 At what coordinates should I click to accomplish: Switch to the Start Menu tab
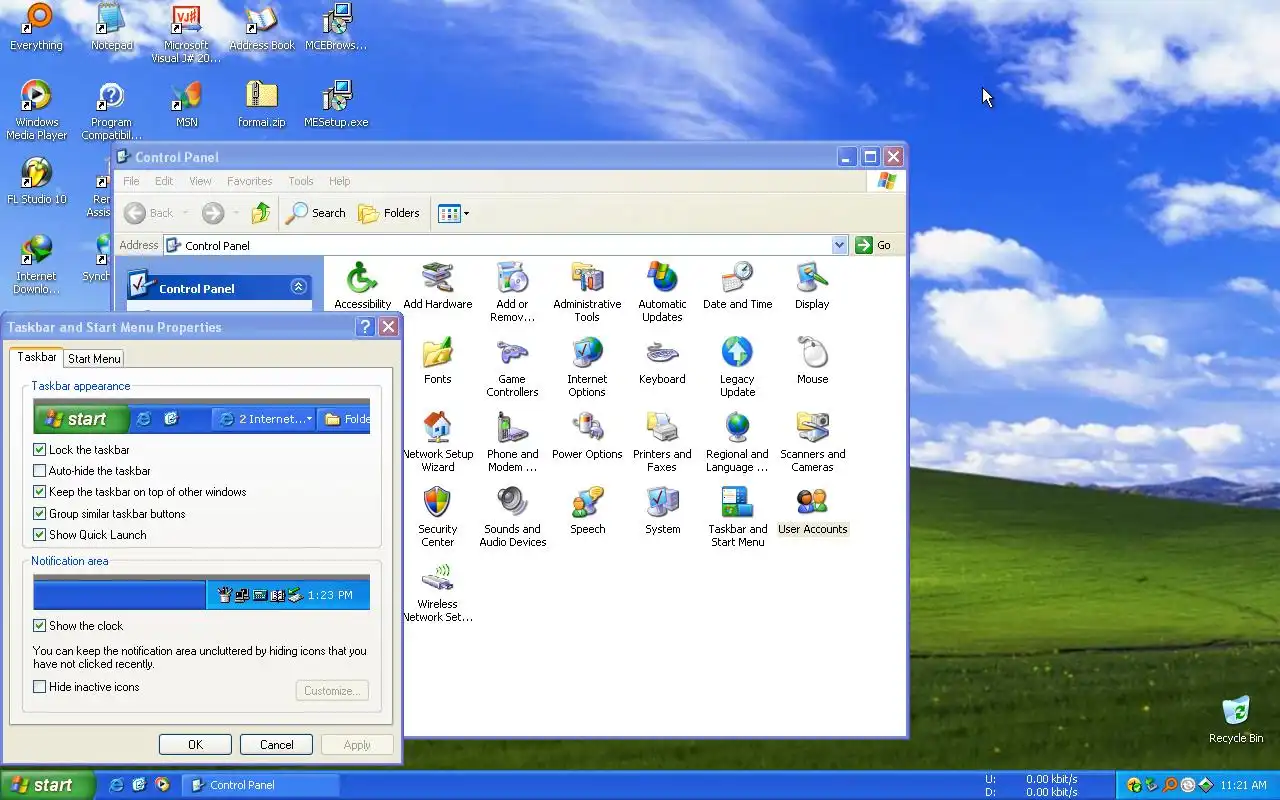(94, 358)
